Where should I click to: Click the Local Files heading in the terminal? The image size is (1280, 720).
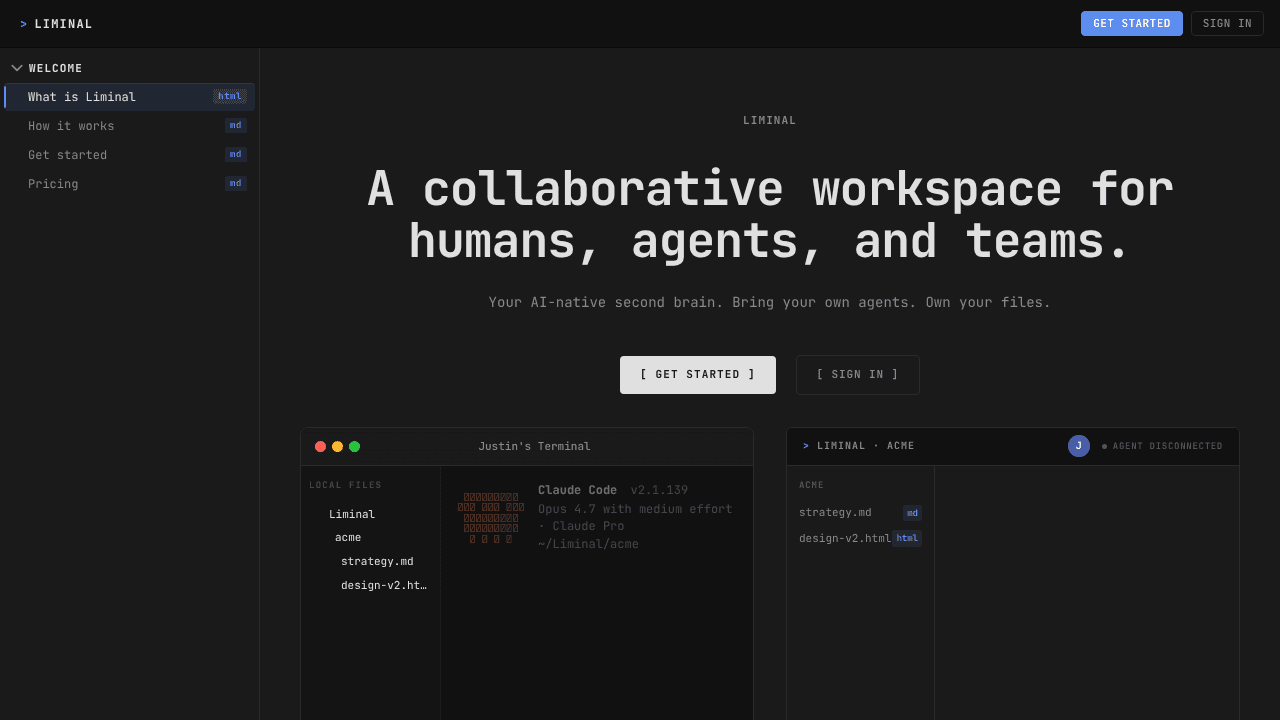[345, 485]
